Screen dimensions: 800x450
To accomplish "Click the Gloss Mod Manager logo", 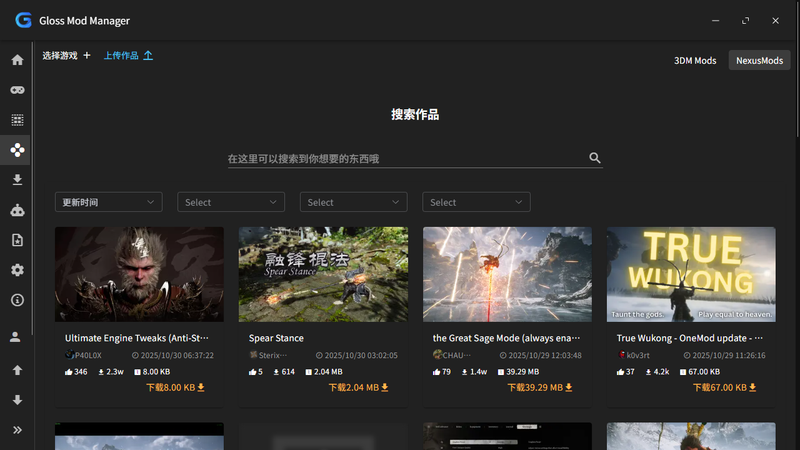I will pyautogui.click(x=23, y=20).
